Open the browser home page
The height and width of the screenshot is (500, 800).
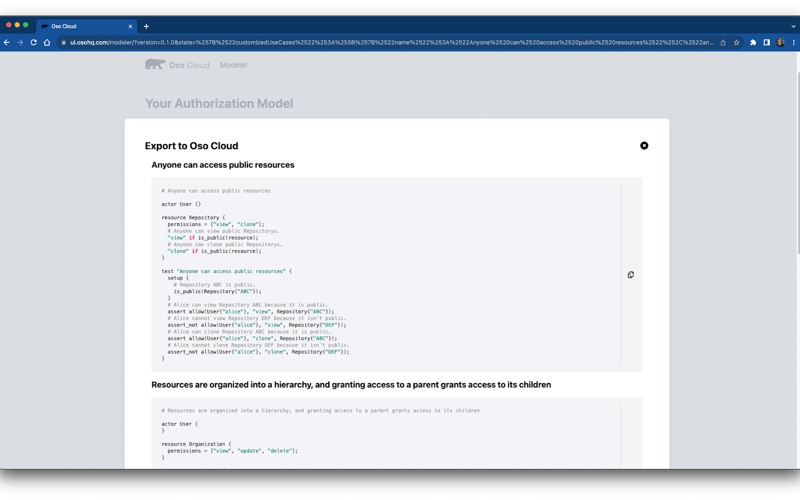47,42
